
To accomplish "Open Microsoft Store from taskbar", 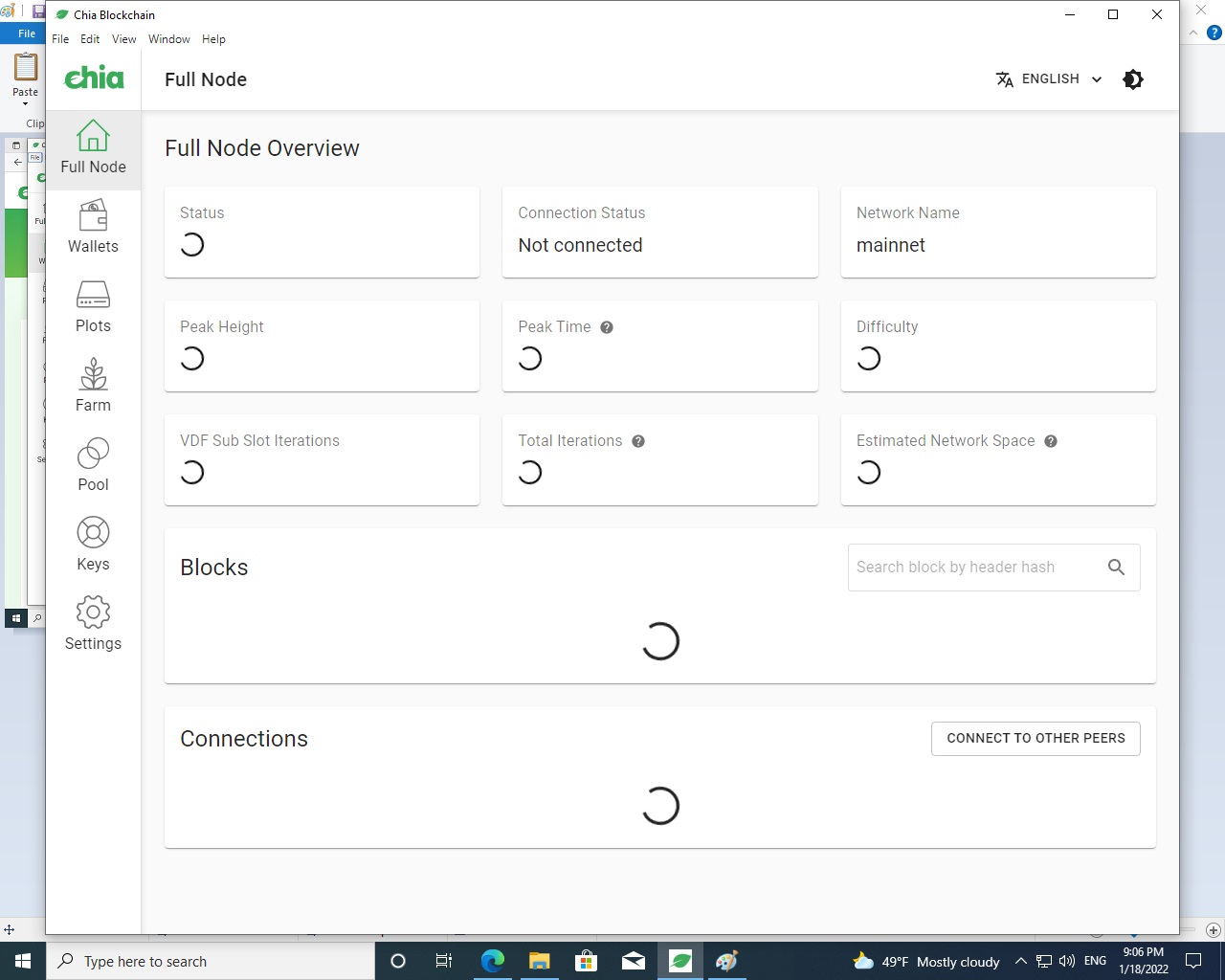I will click(586, 961).
